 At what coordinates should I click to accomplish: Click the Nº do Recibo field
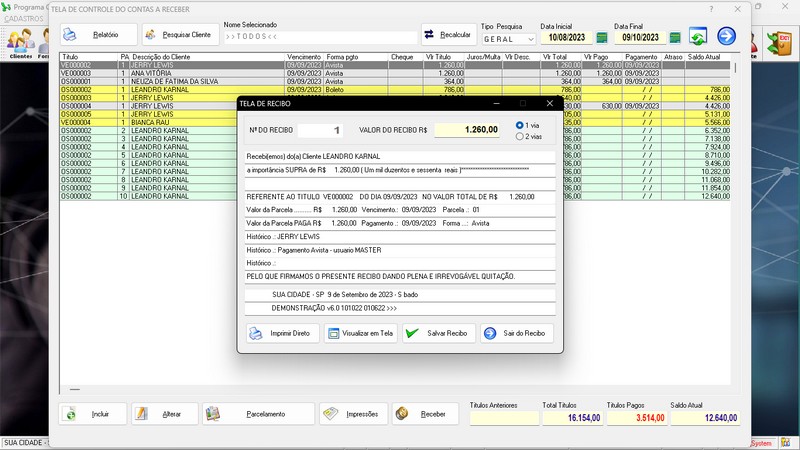[x=324, y=130]
